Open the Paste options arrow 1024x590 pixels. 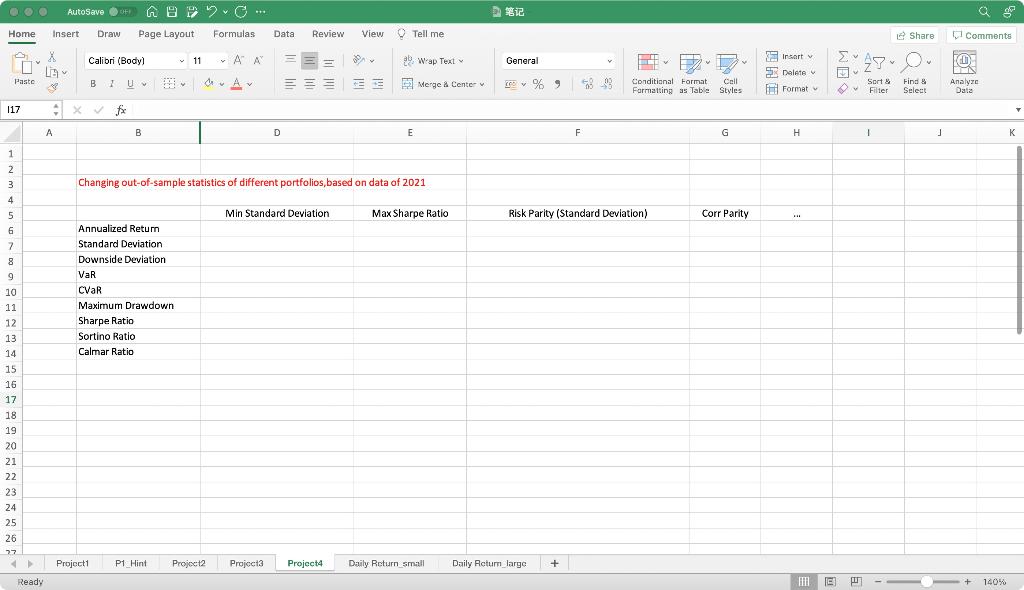click(x=37, y=63)
